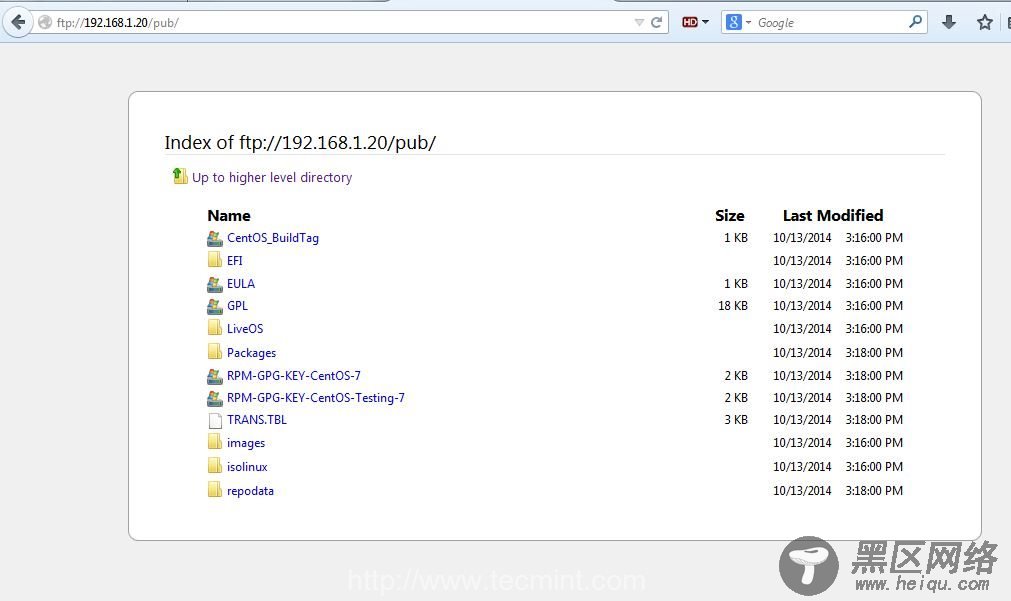This screenshot has height=601, width=1011.
Task: Click the red HD toolbar icon
Action: click(690, 22)
